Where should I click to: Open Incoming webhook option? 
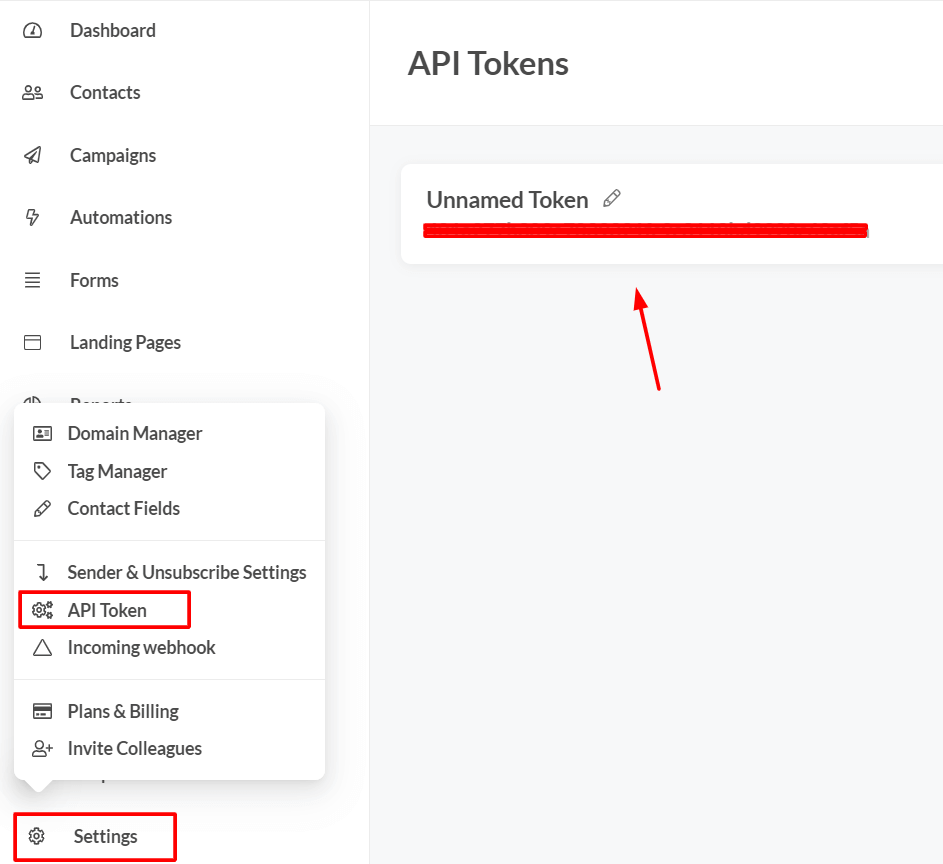141,647
